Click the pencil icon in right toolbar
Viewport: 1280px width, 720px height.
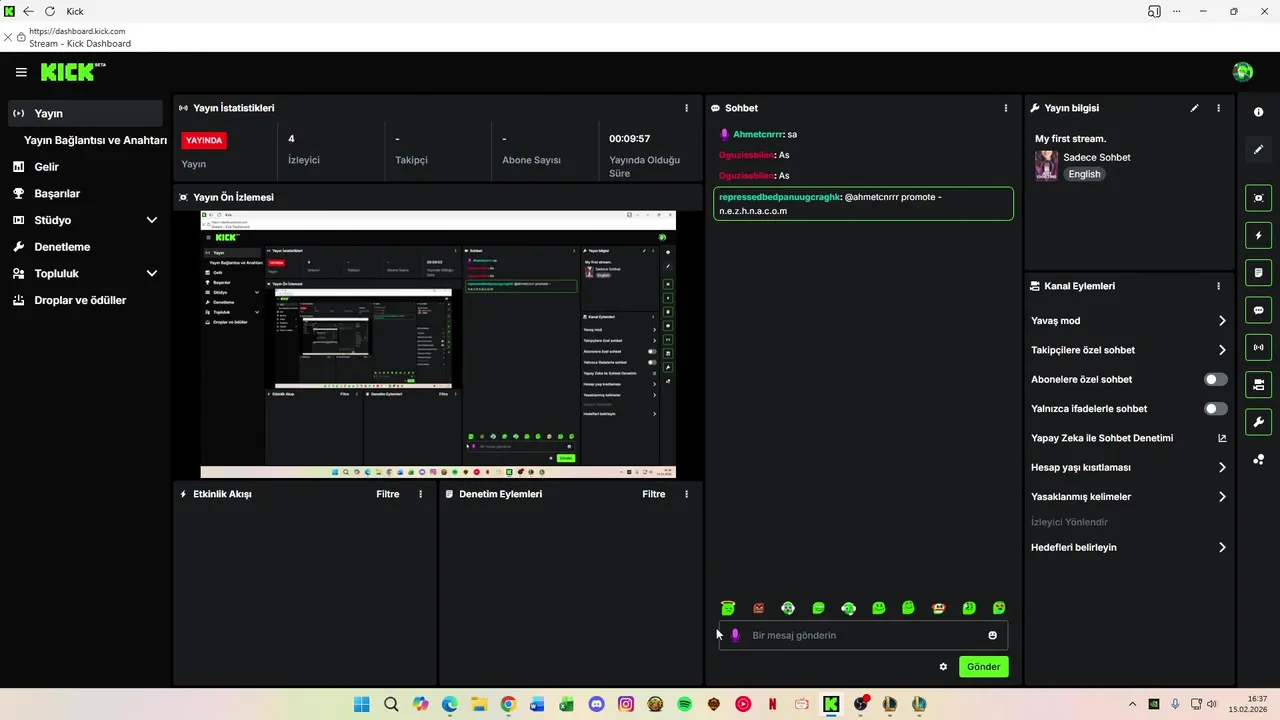[x=1259, y=149]
